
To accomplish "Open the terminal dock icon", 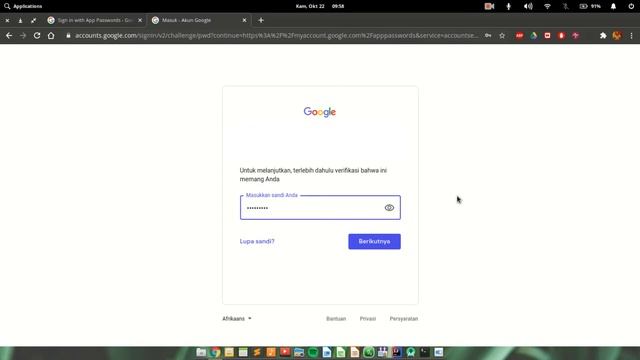I will click(x=424, y=352).
